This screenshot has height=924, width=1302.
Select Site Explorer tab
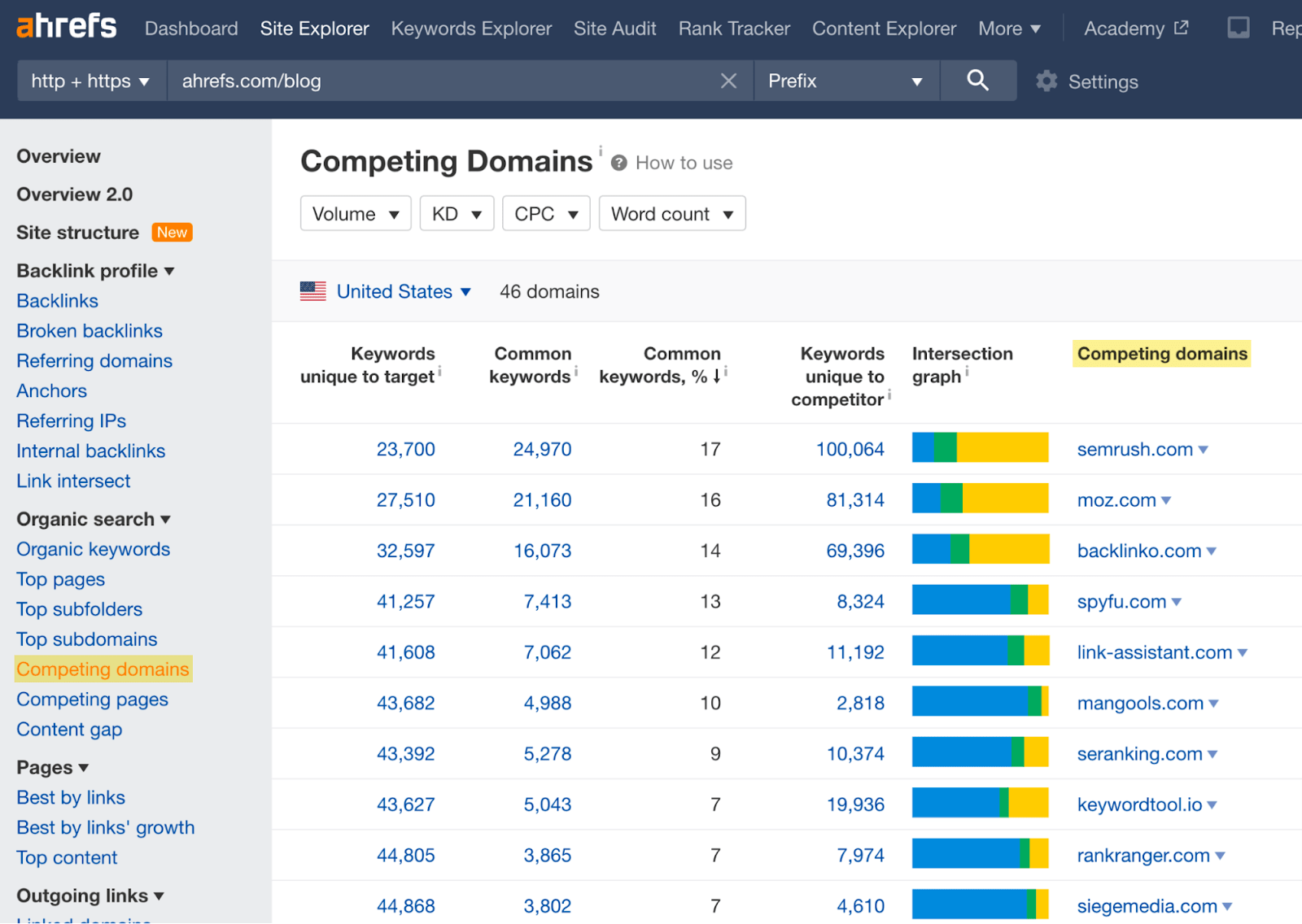[314, 28]
